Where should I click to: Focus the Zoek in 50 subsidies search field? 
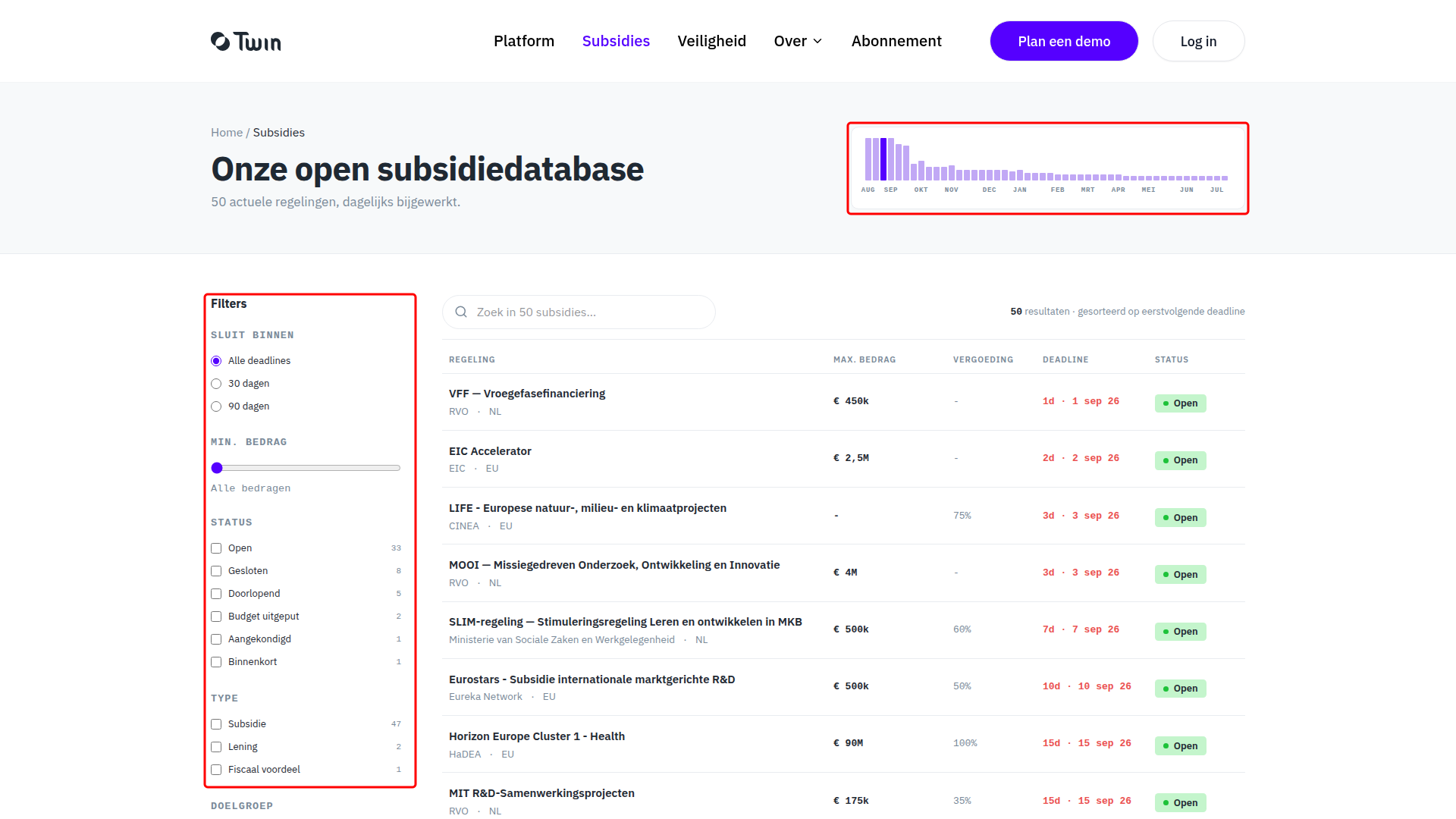click(579, 312)
